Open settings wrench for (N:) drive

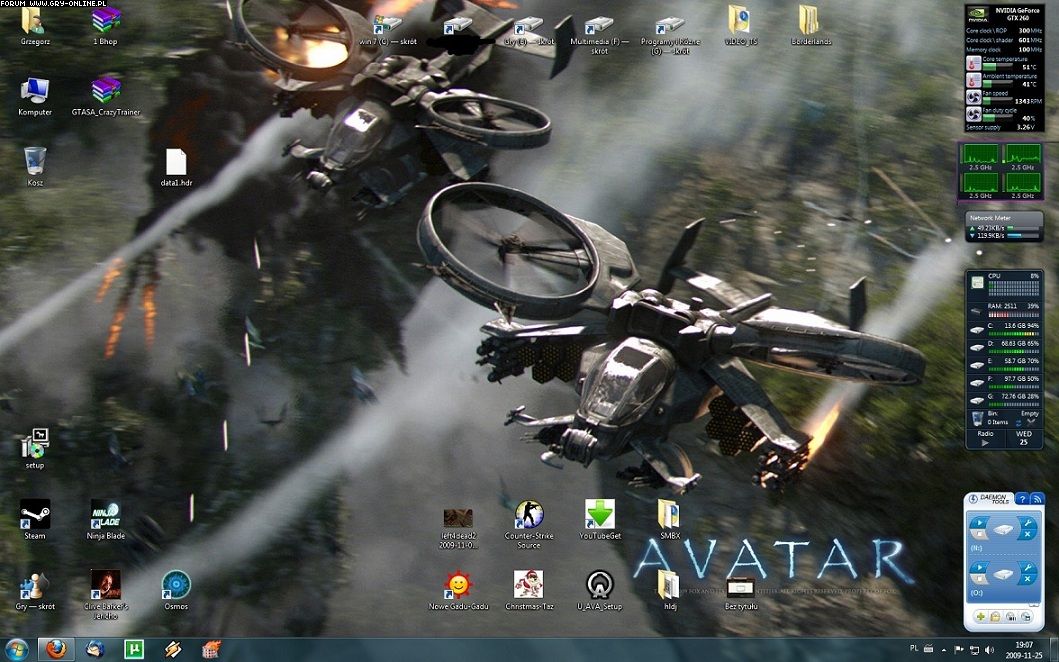click(1028, 523)
